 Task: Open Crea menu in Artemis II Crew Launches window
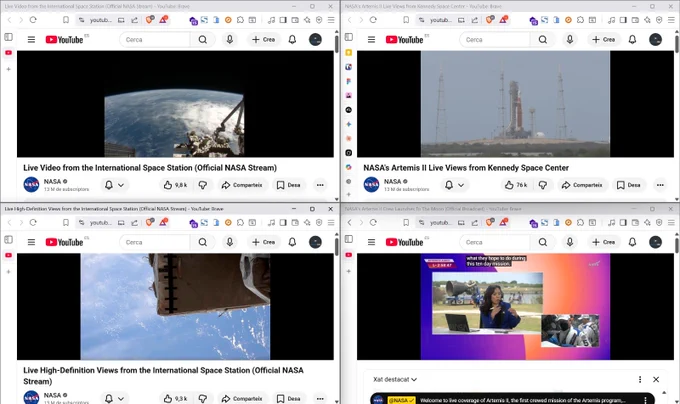coord(603,242)
